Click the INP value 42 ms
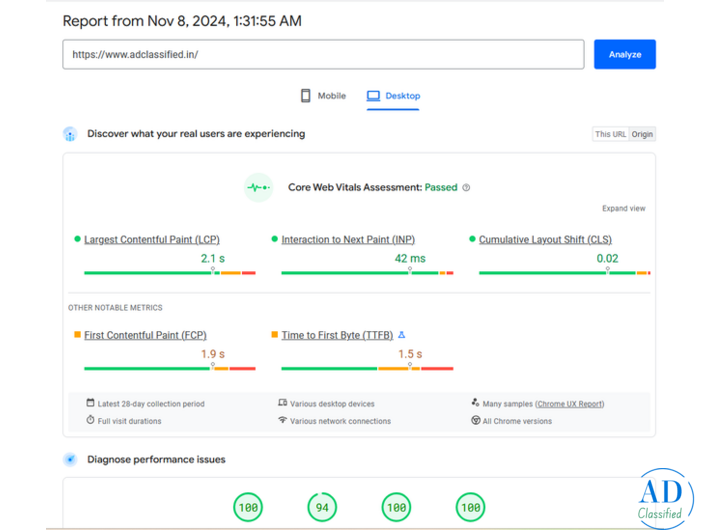710x530 pixels. point(410,258)
